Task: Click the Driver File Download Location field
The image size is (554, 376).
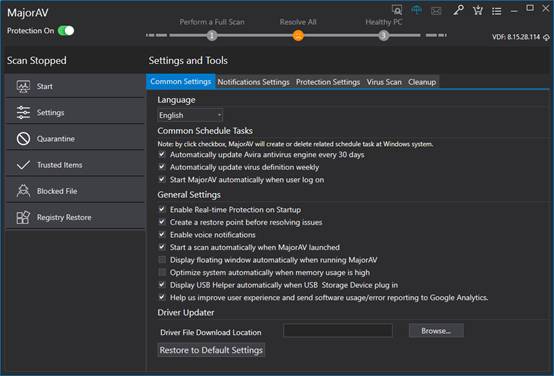Action: click(x=338, y=331)
